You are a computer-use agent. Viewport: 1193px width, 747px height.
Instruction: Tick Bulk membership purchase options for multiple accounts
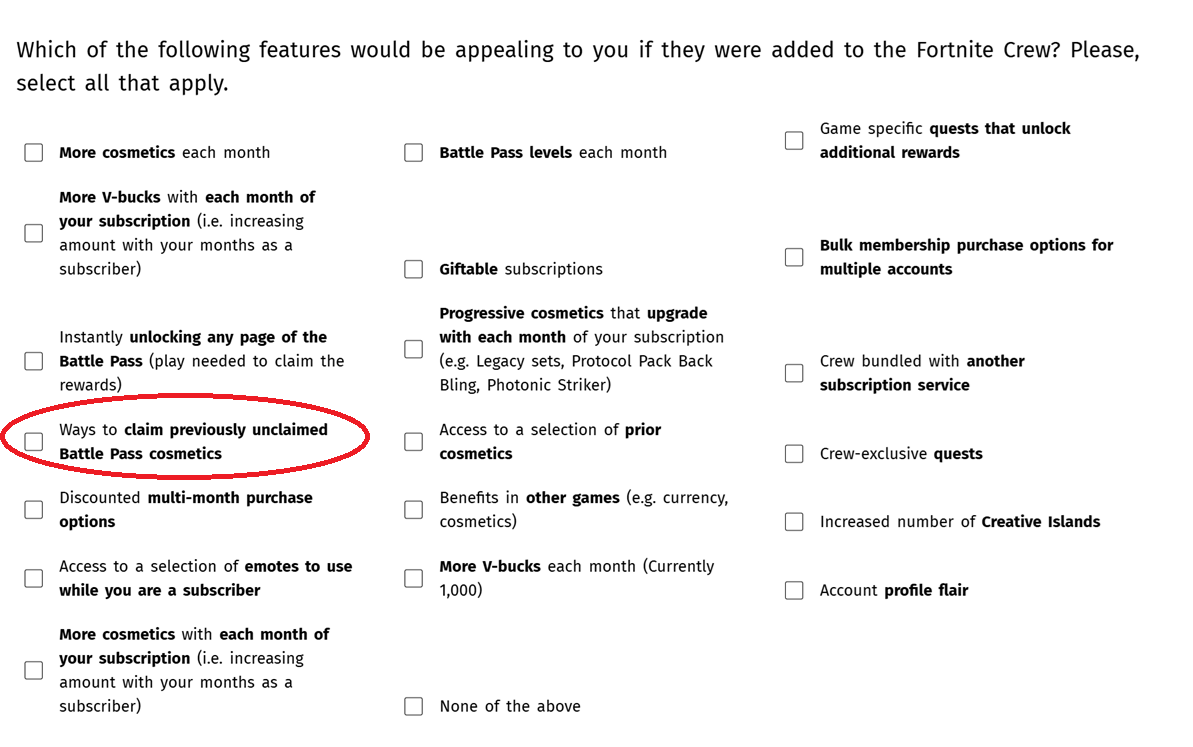coord(794,256)
